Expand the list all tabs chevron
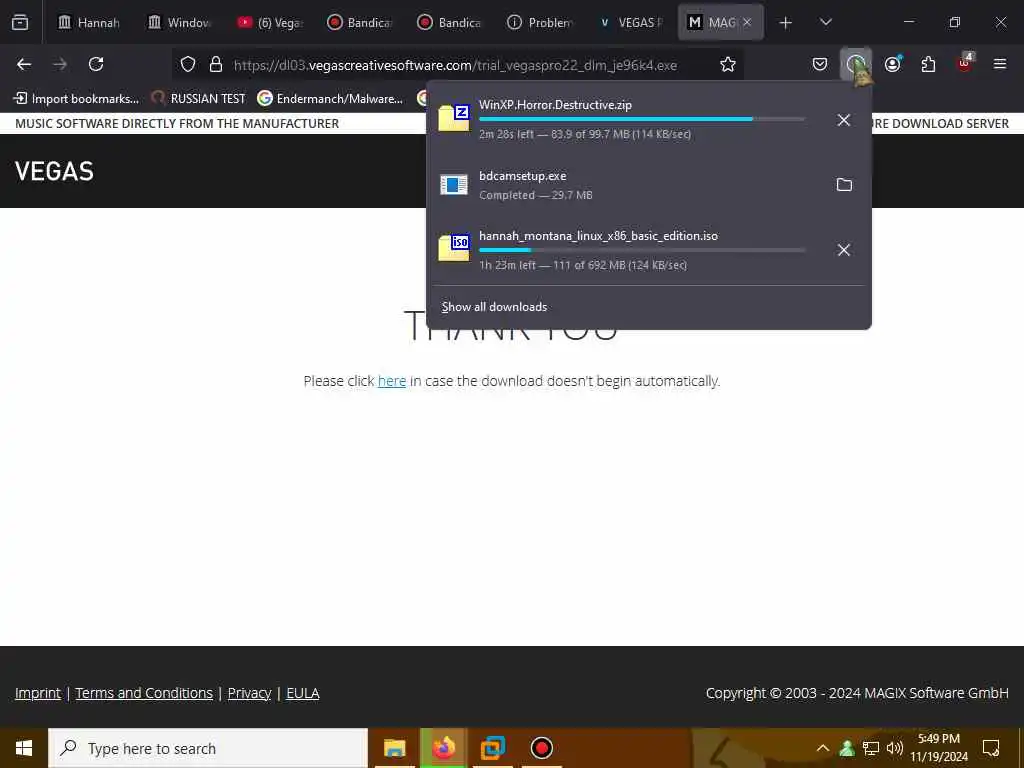Screen dimensions: 1024x768 click(826, 22)
